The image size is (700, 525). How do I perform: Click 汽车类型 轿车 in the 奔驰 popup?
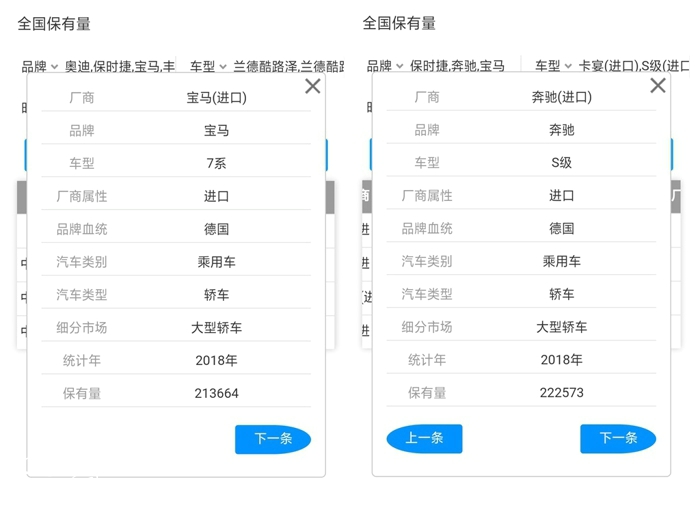tap(562, 294)
